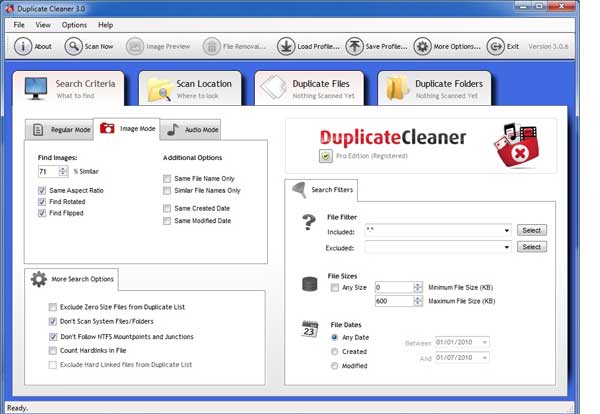The height and width of the screenshot is (414, 600).
Task: Click the Audio Mode music note icon
Action: click(x=173, y=130)
